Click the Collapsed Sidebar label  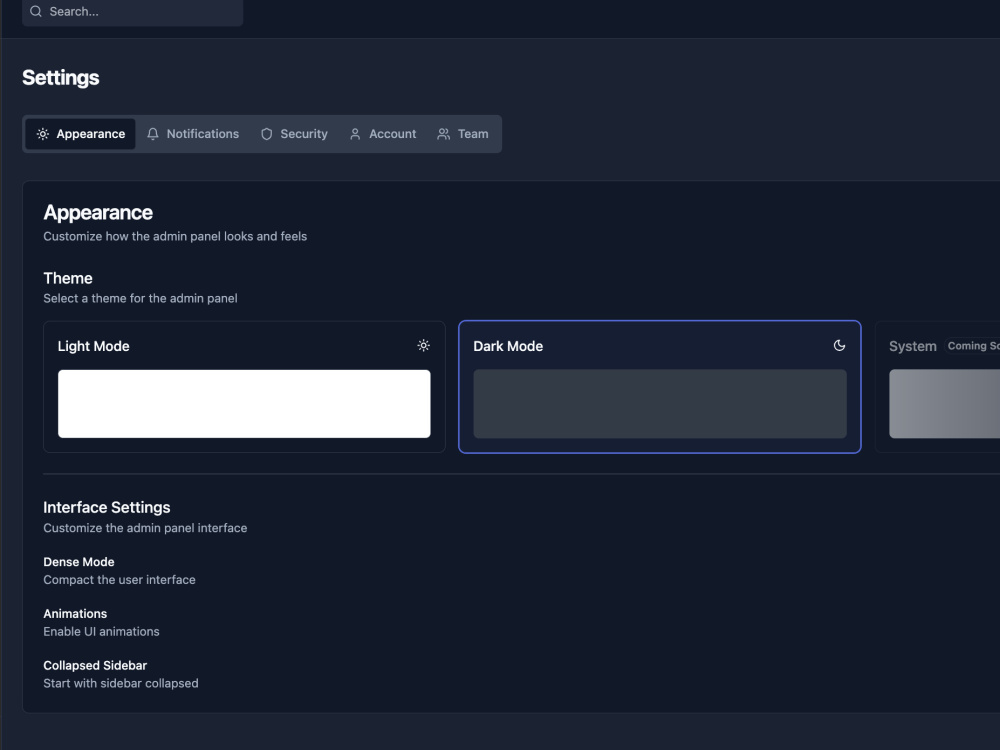click(95, 665)
